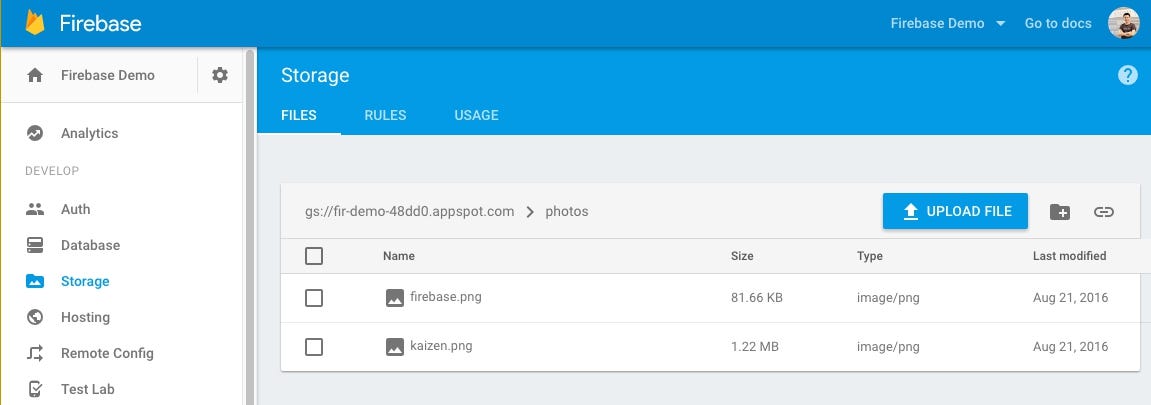Click the sidebar vertical scrollbar
Screen dimensions: 1151x405
click(250, 226)
